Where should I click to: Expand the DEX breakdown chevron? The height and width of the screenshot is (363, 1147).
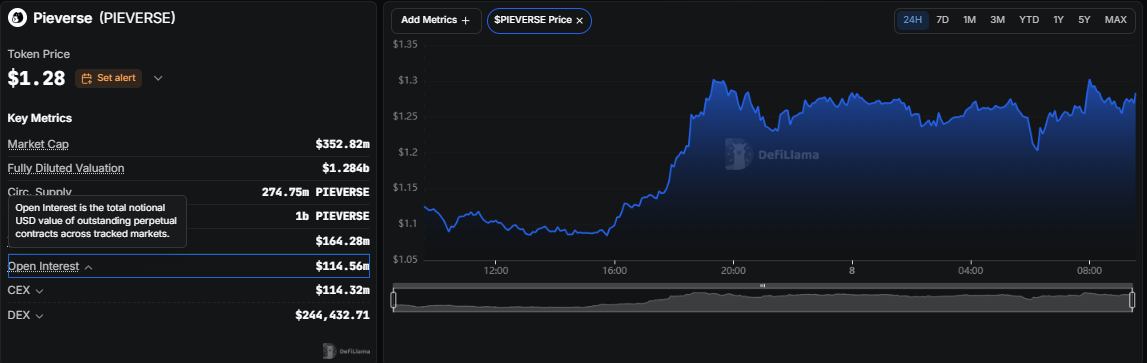tap(40, 315)
